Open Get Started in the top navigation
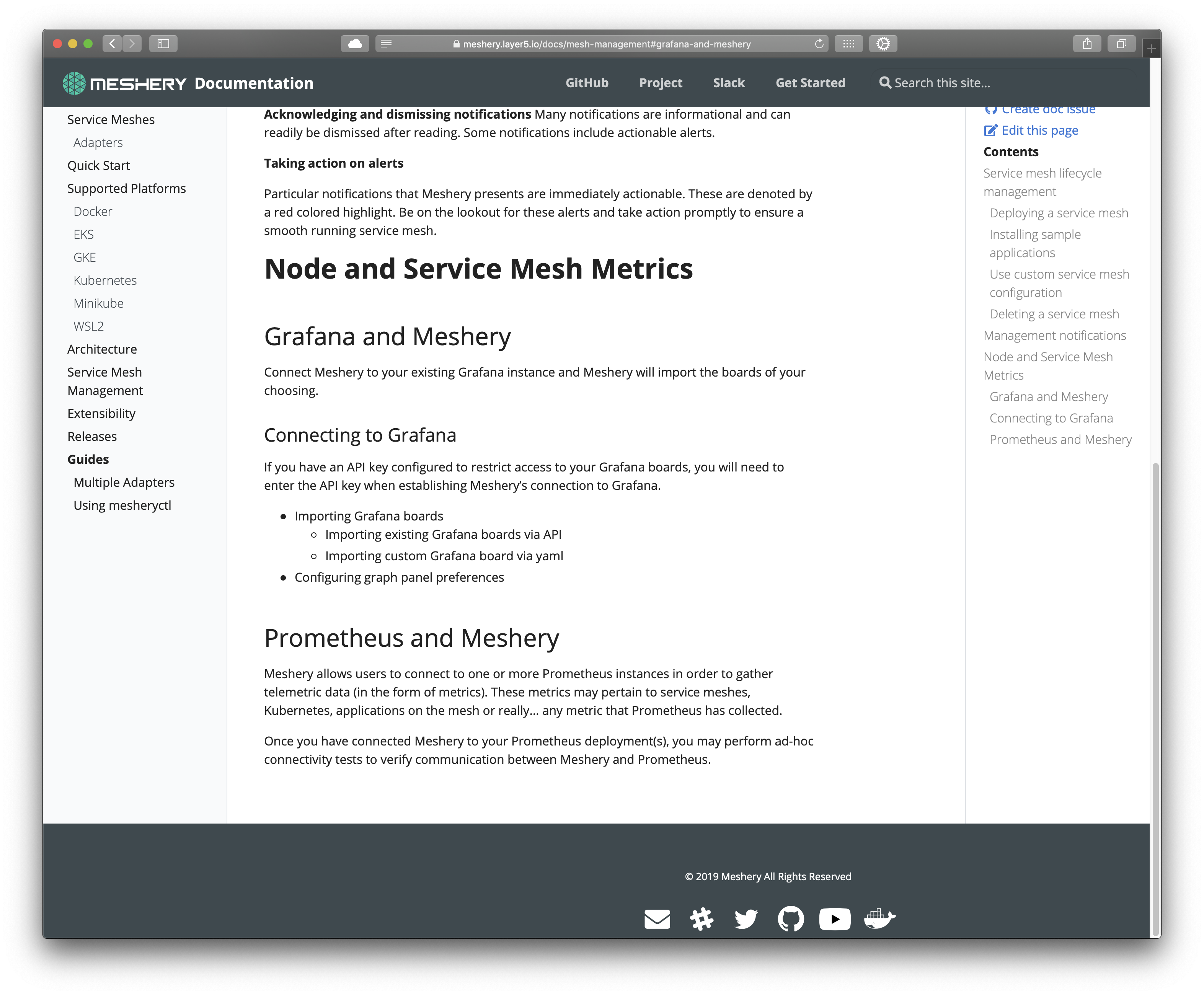 tap(810, 83)
